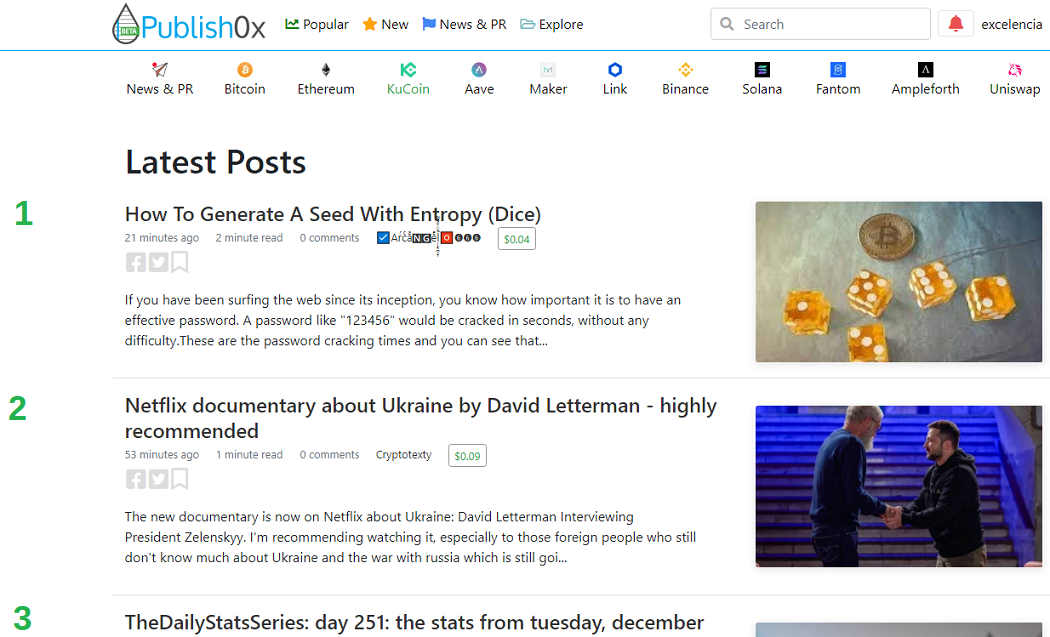This screenshot has width=1050, height=637.
Task: Click the $0.04 tip amount button
Action: pyautogui.click(x=516, y=239)
